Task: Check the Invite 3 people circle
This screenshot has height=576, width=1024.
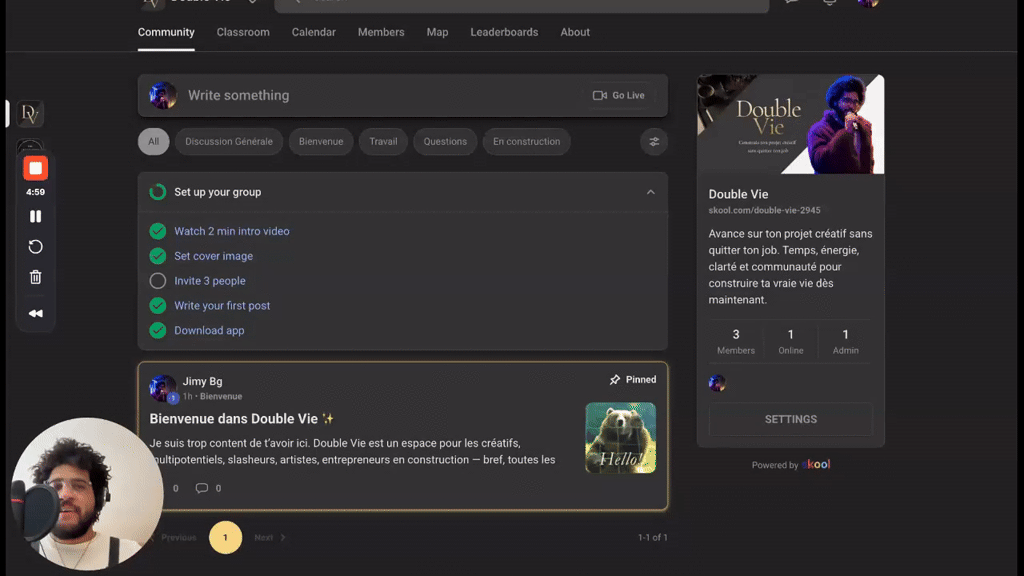Action: pyautogui.click(x=157, y=281)
